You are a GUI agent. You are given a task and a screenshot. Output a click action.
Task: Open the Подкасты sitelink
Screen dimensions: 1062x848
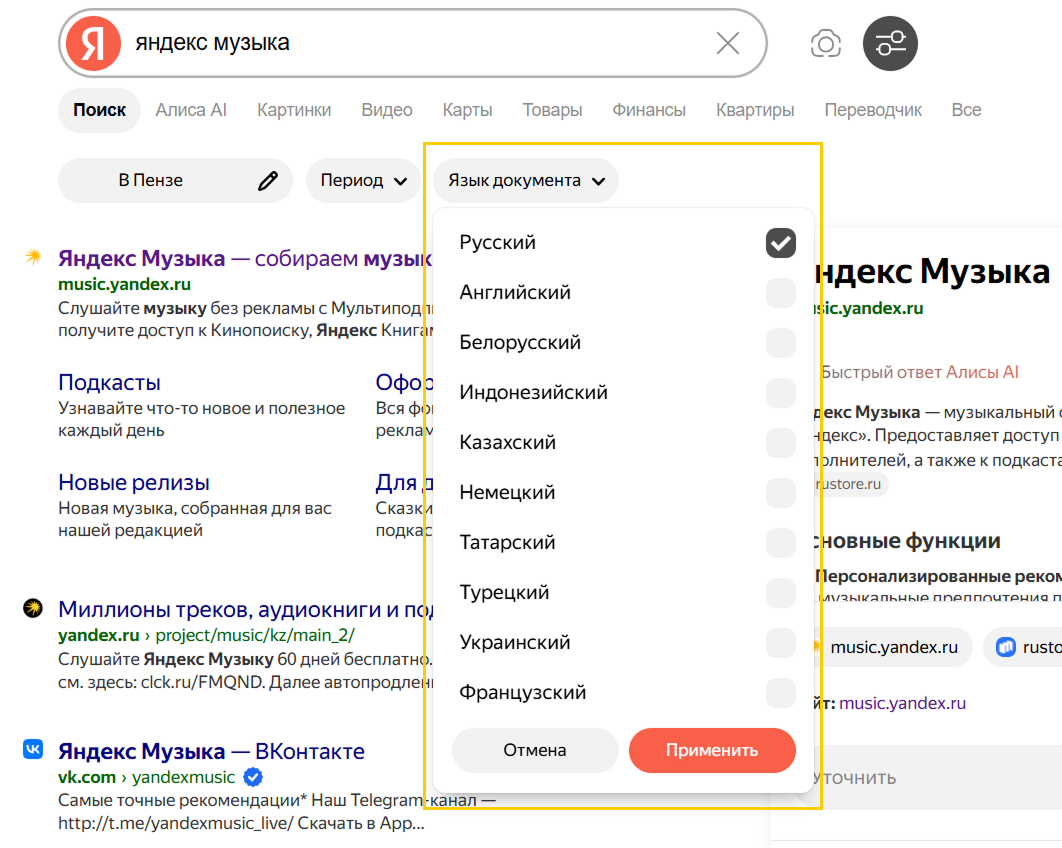coord(110,383)
